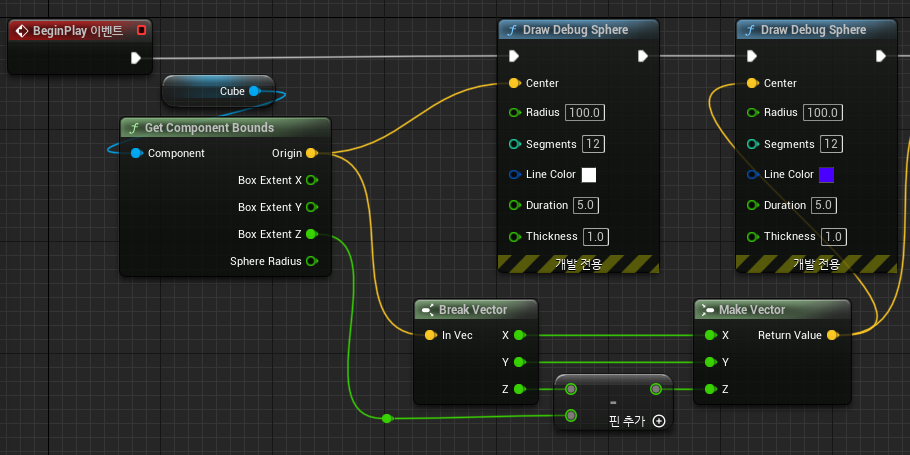
Task: Click the Y input pin on Make Vector
Action: point(710,362)
